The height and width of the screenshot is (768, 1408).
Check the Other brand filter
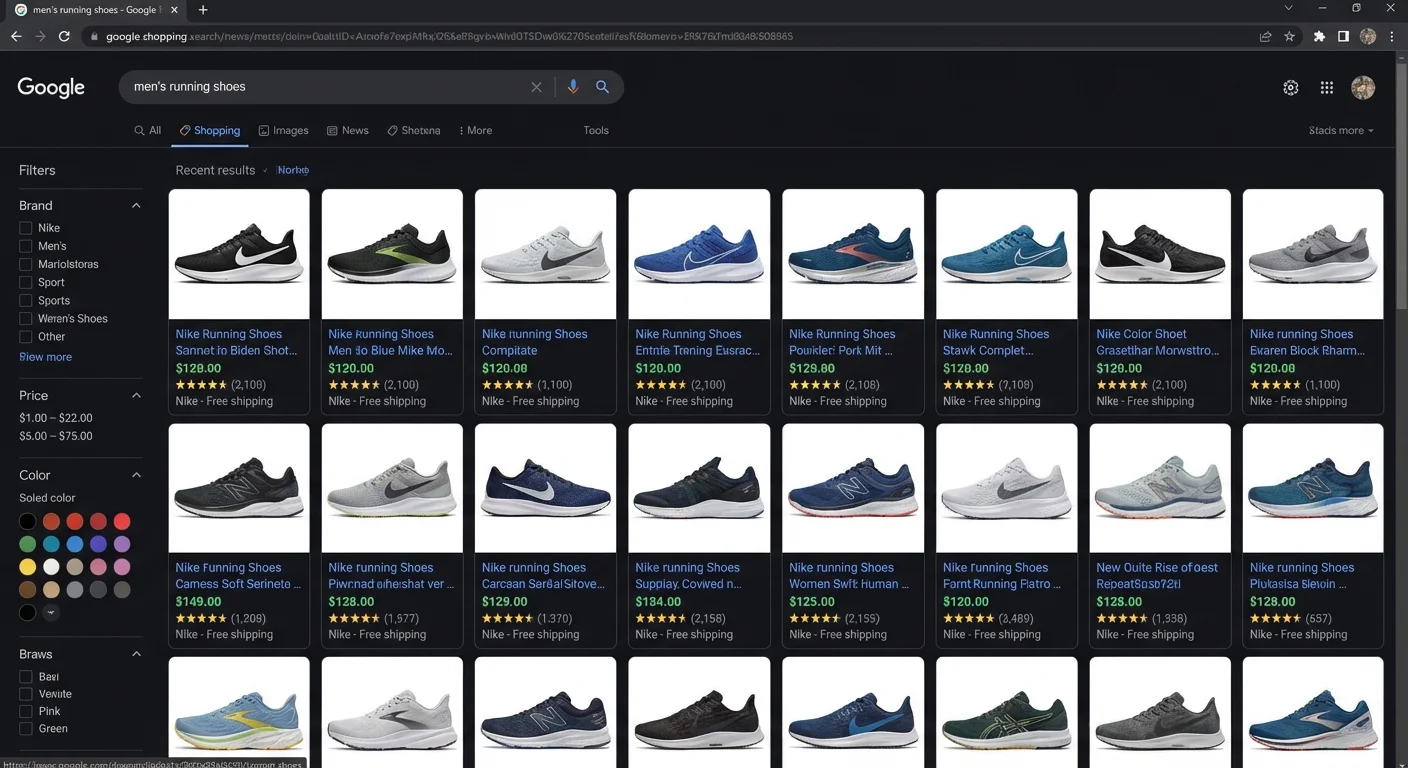[x=26, y=336]
